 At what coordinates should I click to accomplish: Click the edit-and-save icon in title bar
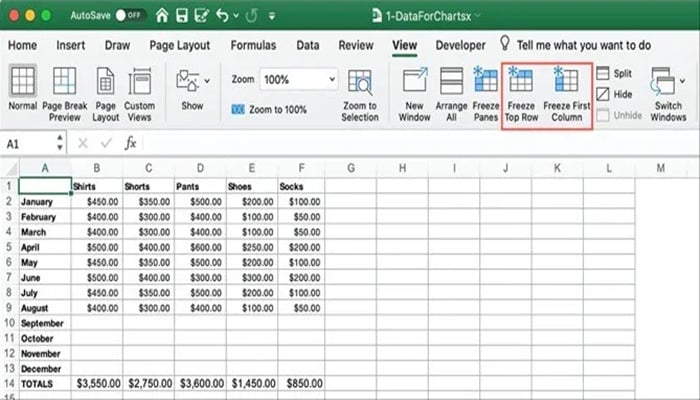tap(202, 16)
